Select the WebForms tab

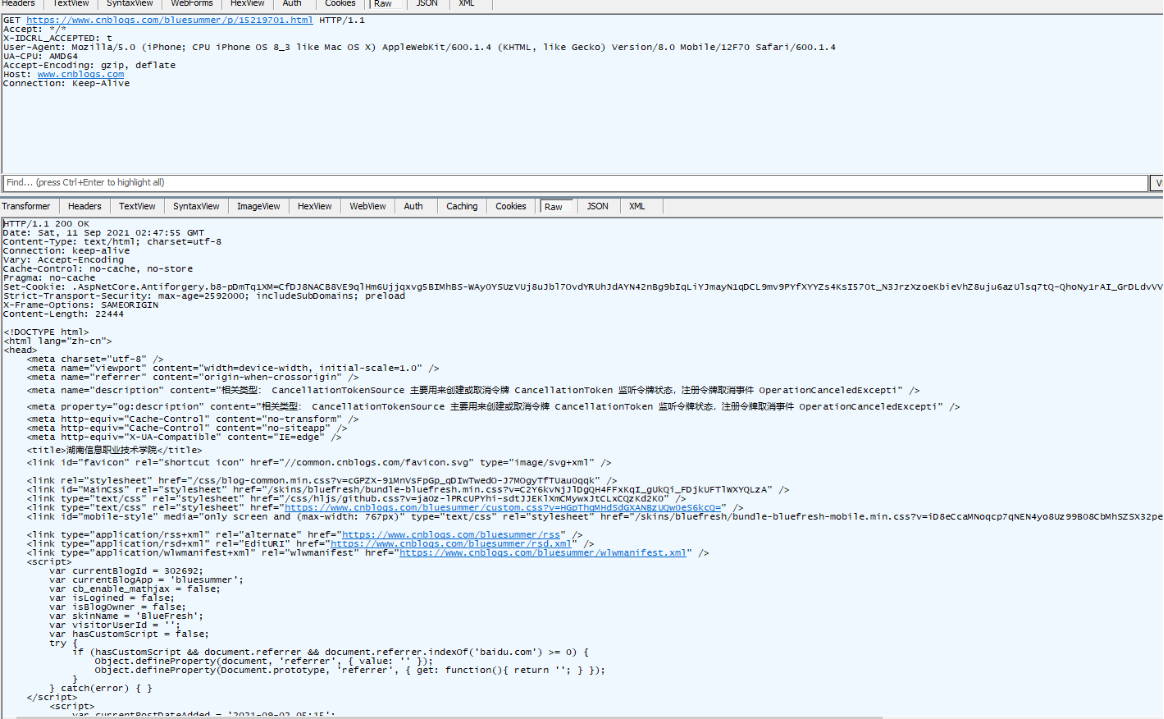coord(192,4)
